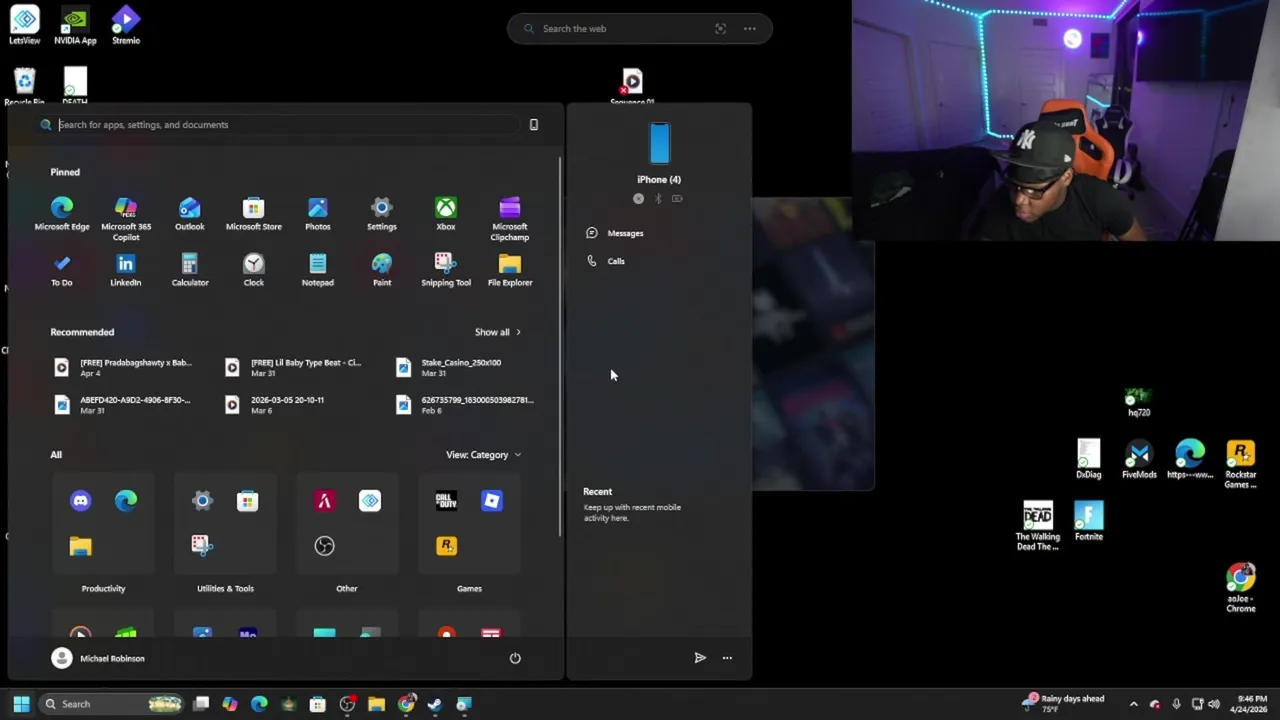Open recommended file 2026-03-05 20-10-11
This screenshot has width=1280, height=720.
click(287, 404)
